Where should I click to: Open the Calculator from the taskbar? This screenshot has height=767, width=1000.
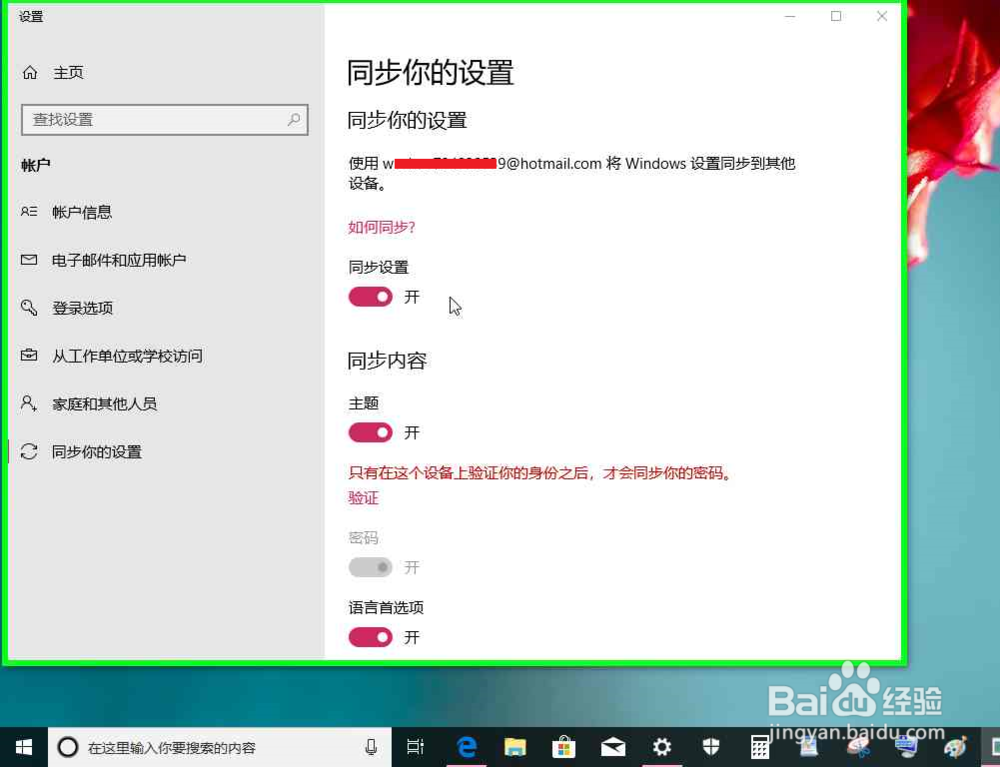click(x=758, y=746)
